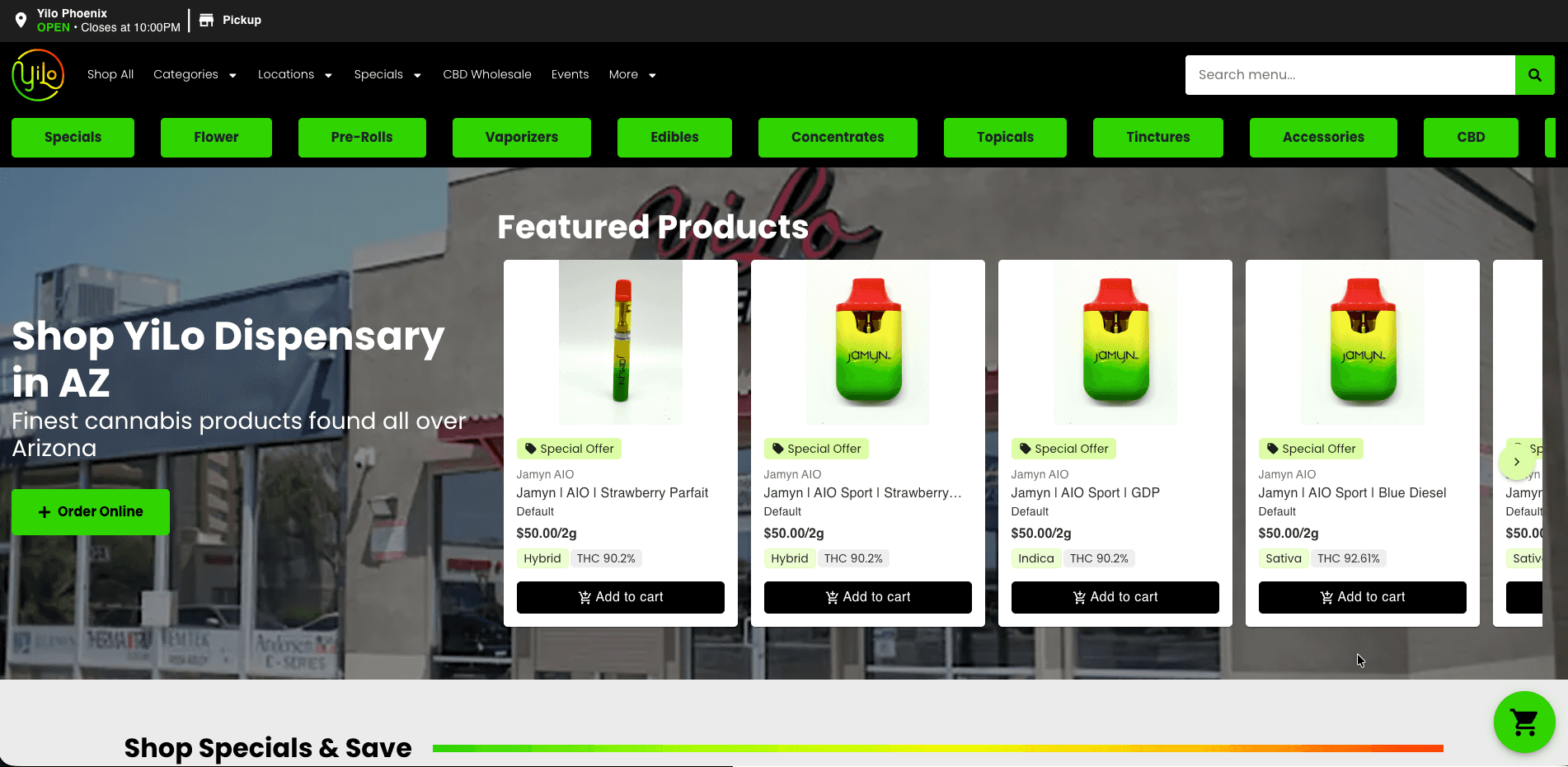Screen dimensions: 1568x767
Task: Select the Vaporizers category button
Action: click(x=522, y=138)
